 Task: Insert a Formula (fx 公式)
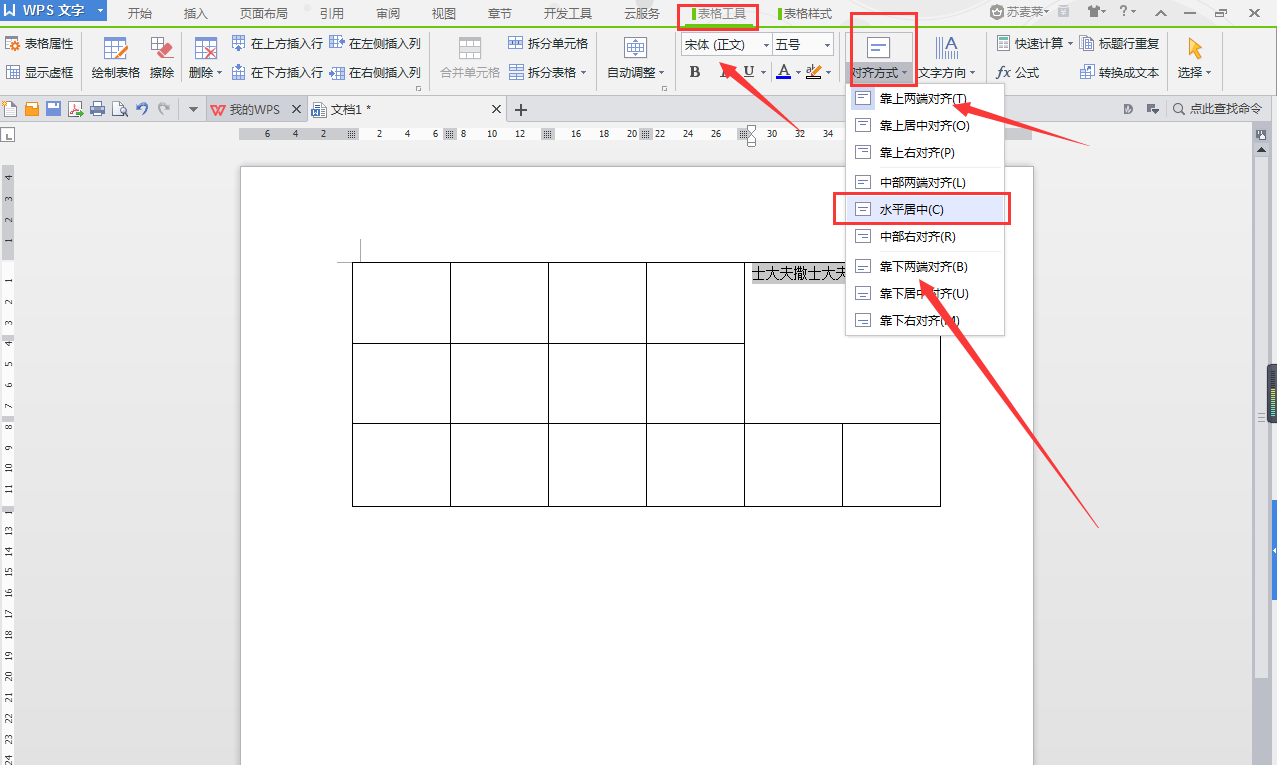(x=1018, y=72)
